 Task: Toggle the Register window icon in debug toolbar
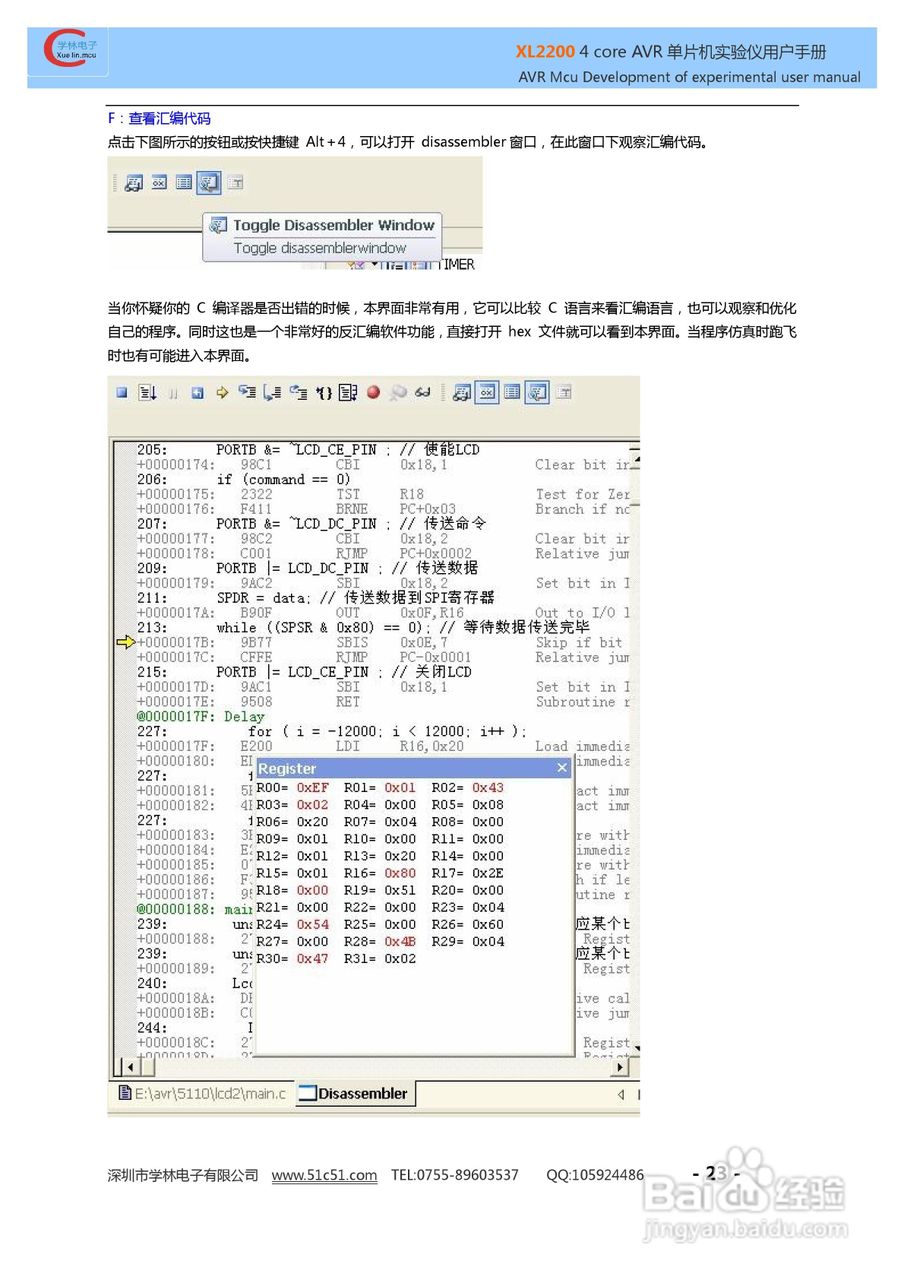point(487,393)
